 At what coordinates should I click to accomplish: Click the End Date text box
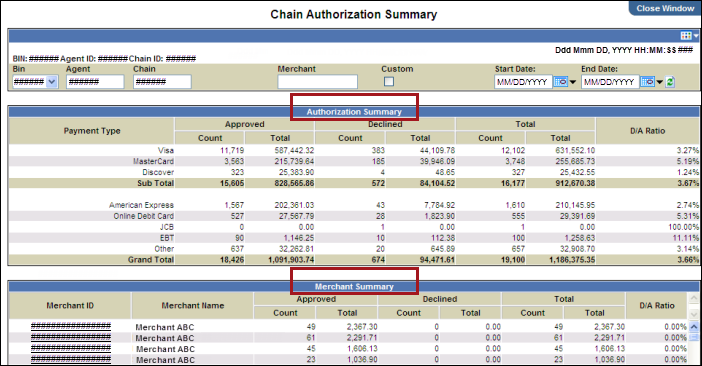[610, 82]
